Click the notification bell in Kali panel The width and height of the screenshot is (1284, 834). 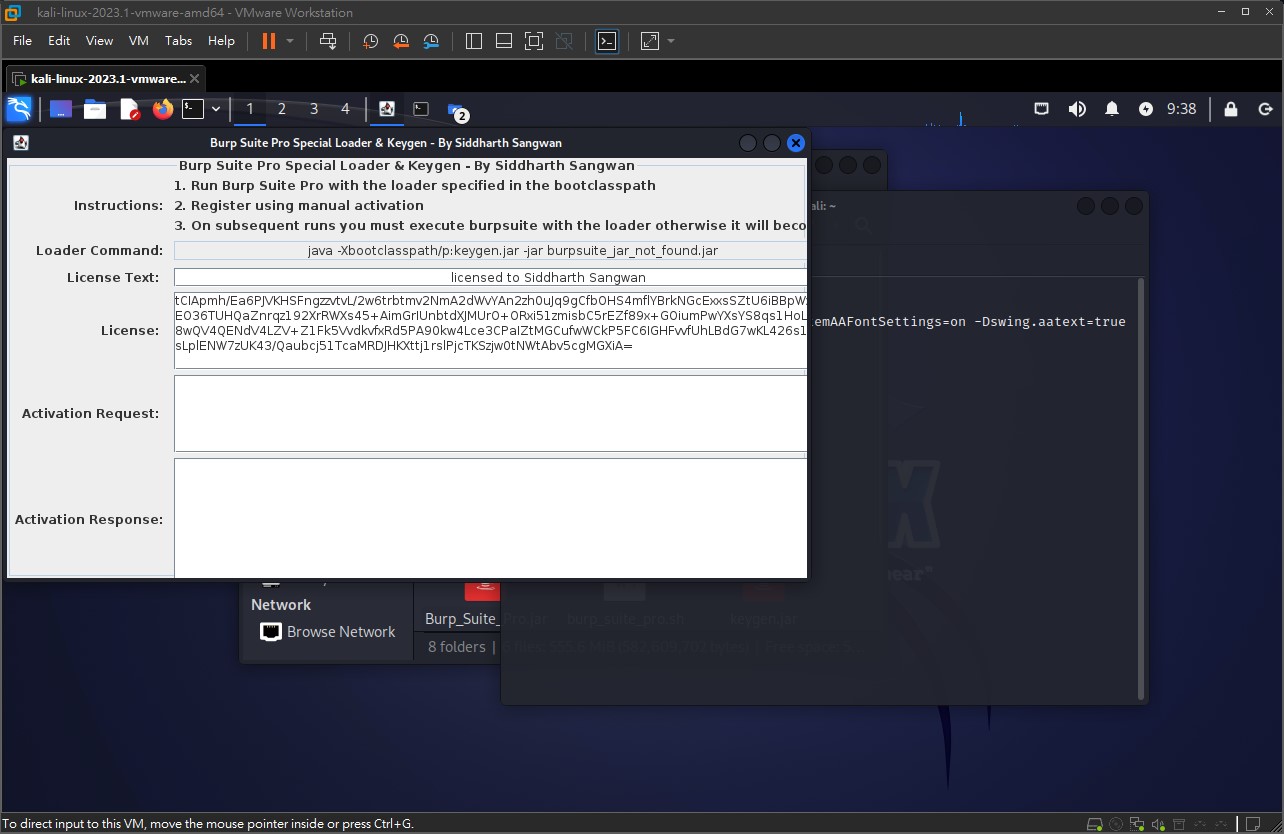click(1111, 109)
